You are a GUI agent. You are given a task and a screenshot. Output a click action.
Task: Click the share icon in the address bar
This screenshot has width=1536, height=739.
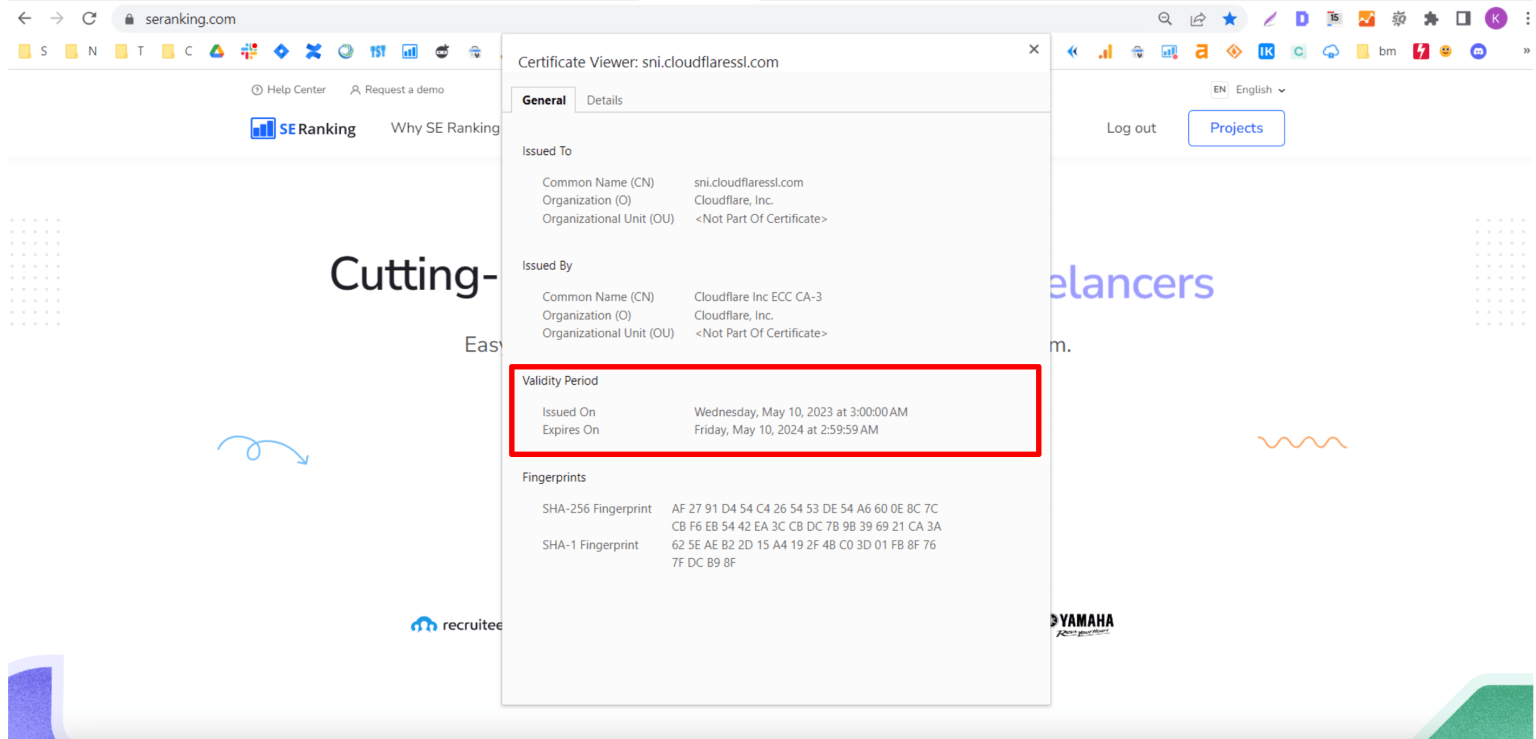tap(1198, 18)
